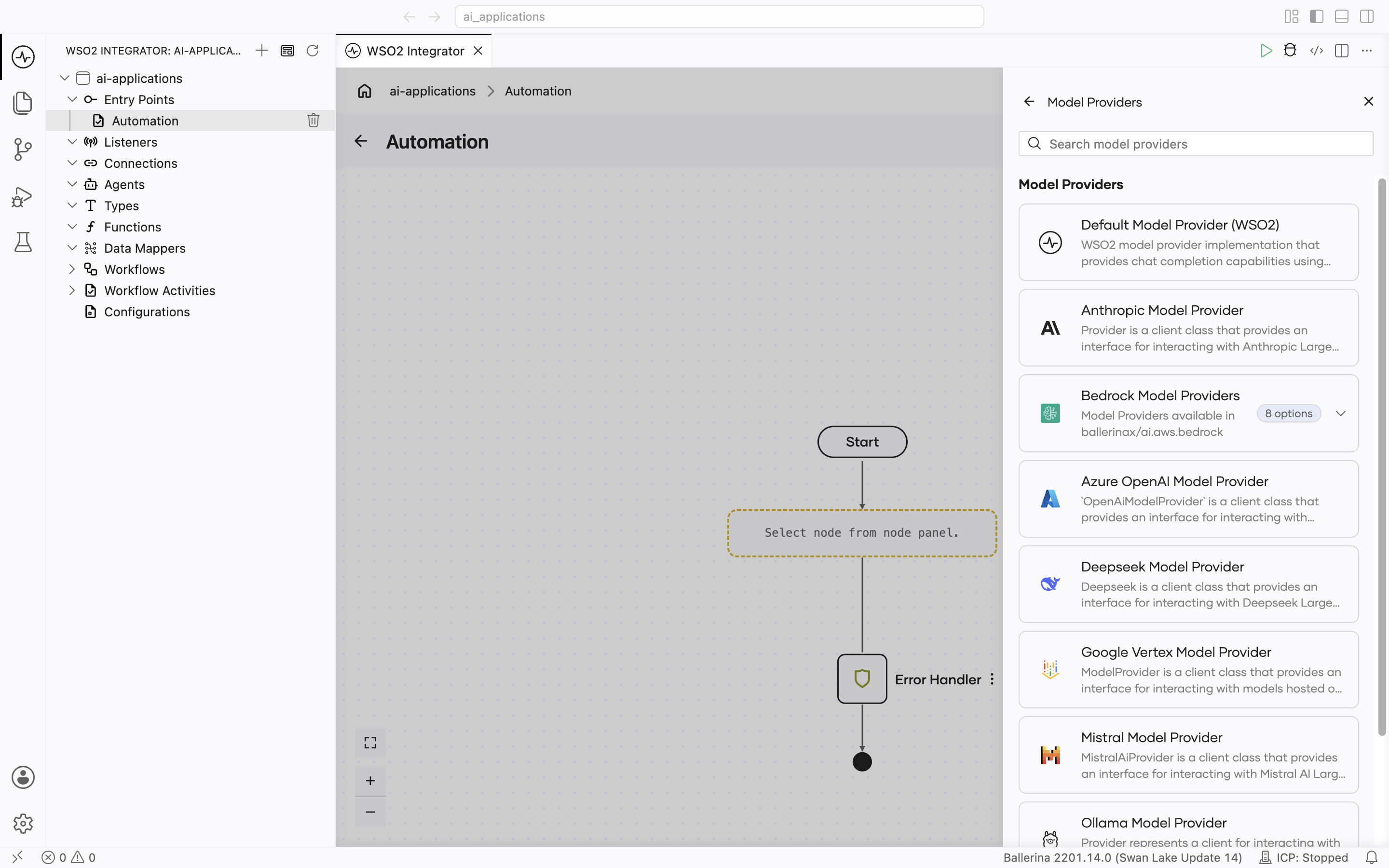Close the Model Providers panel
Viewport: 1389px width, 868px height.
pos(1368,102)
